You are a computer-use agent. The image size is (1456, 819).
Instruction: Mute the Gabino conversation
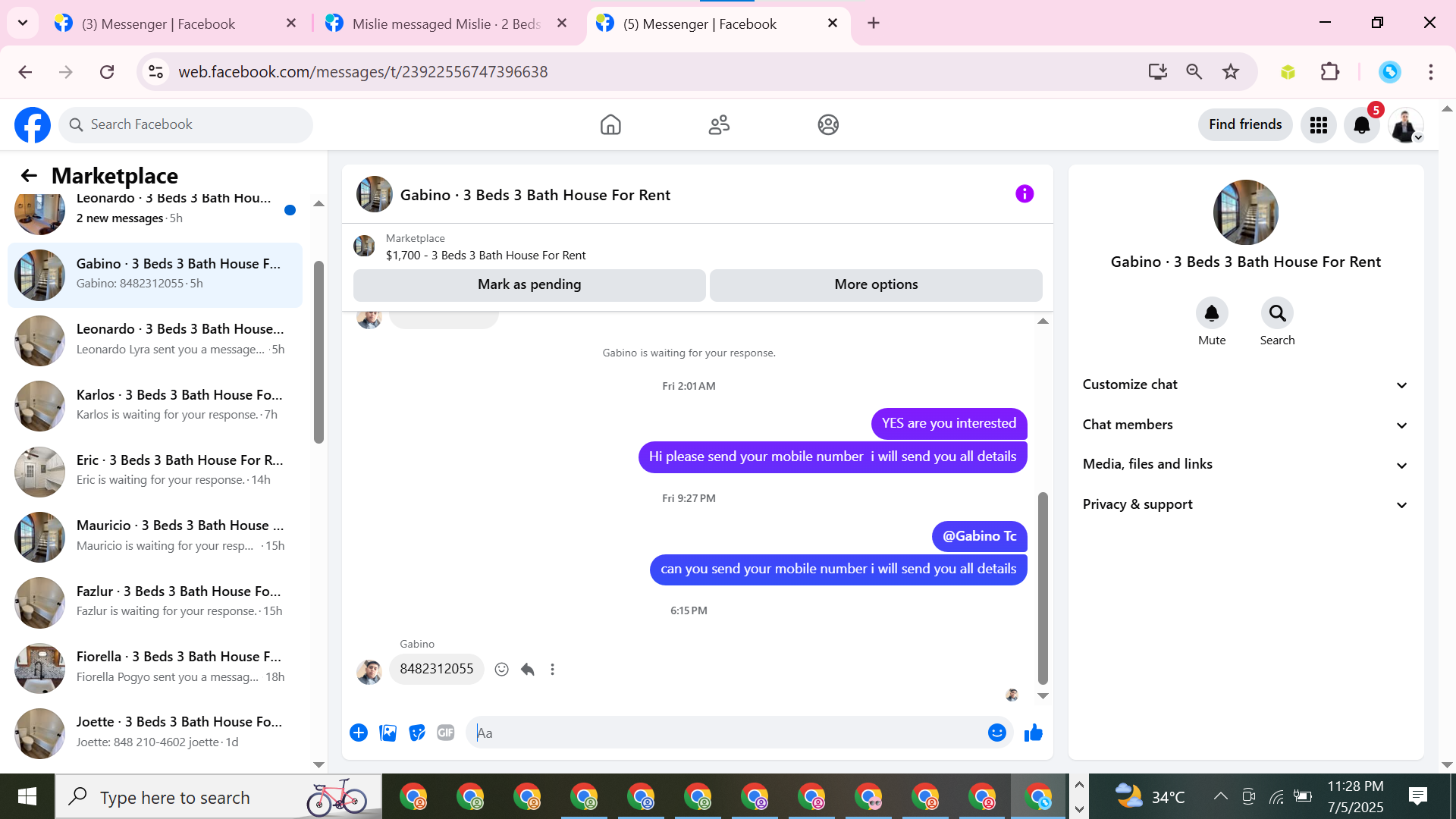[x=1211, y=313]
